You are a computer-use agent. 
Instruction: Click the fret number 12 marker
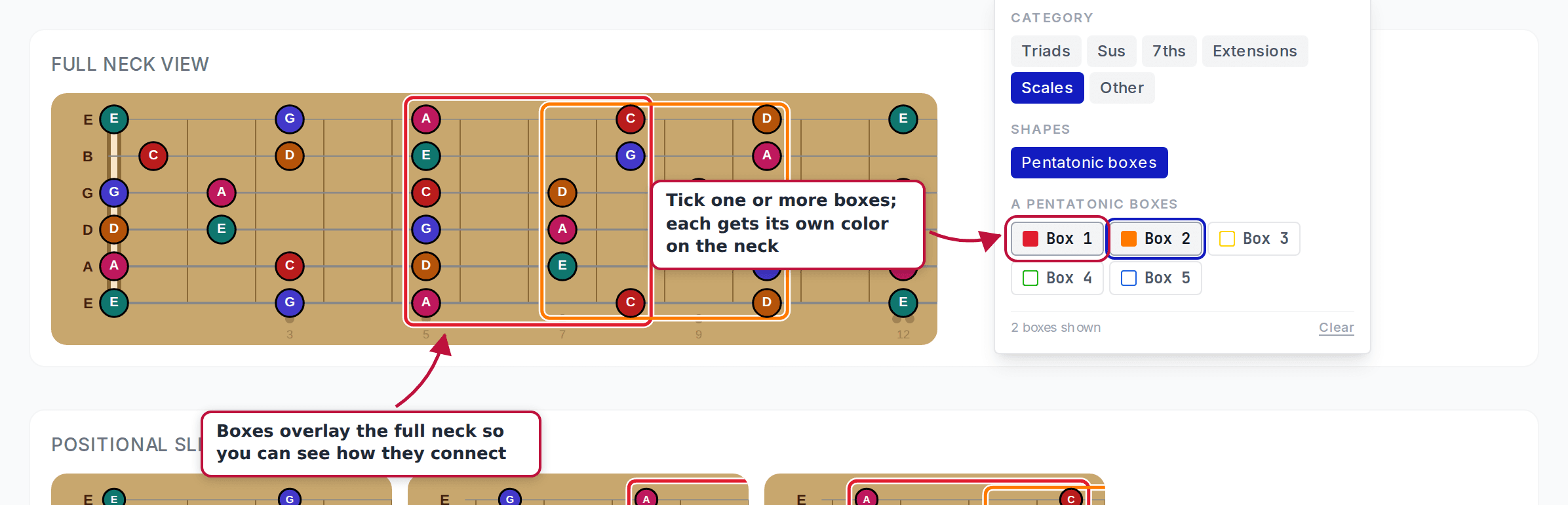(x=903, y=334)
